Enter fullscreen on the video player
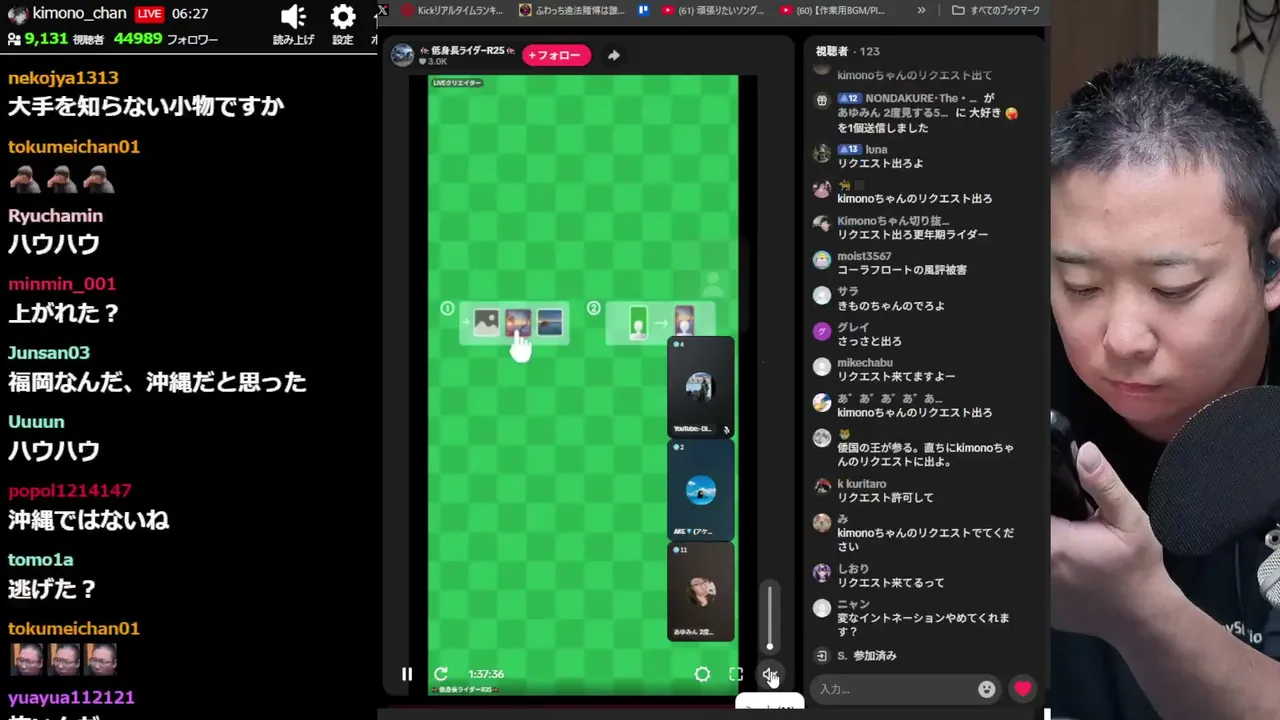1280x720 pixels. pos(736,674)
